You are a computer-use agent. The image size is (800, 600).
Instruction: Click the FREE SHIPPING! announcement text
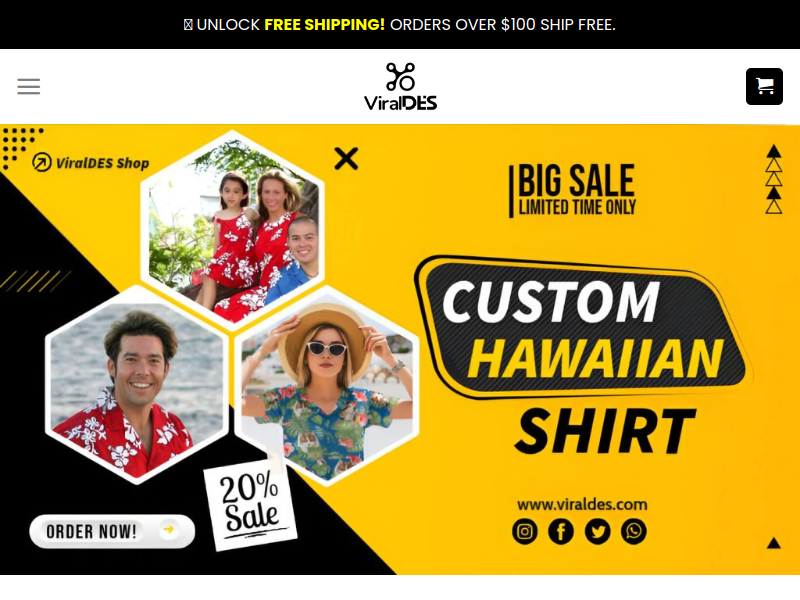(324, 24)
